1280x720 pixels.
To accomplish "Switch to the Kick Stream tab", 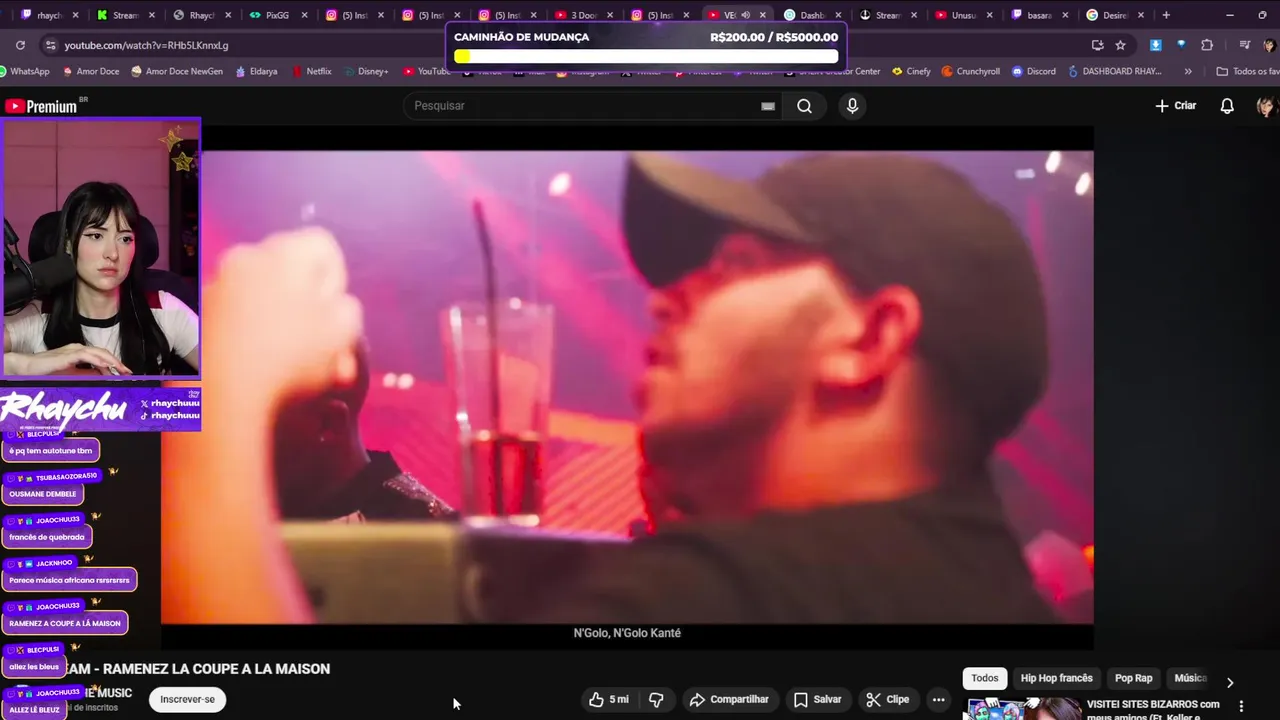I will click(125, 15).
